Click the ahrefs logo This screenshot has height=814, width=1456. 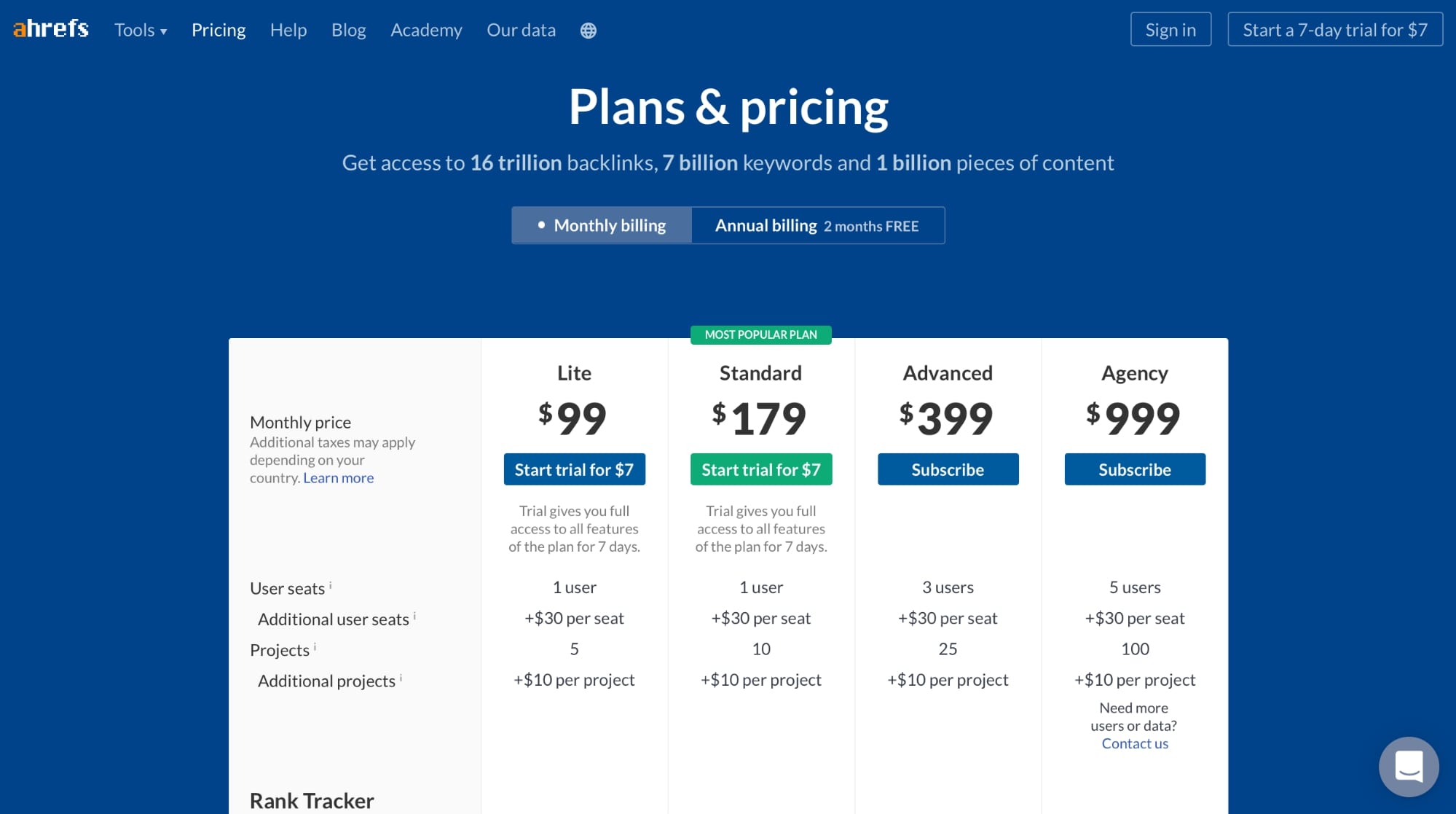50,29
